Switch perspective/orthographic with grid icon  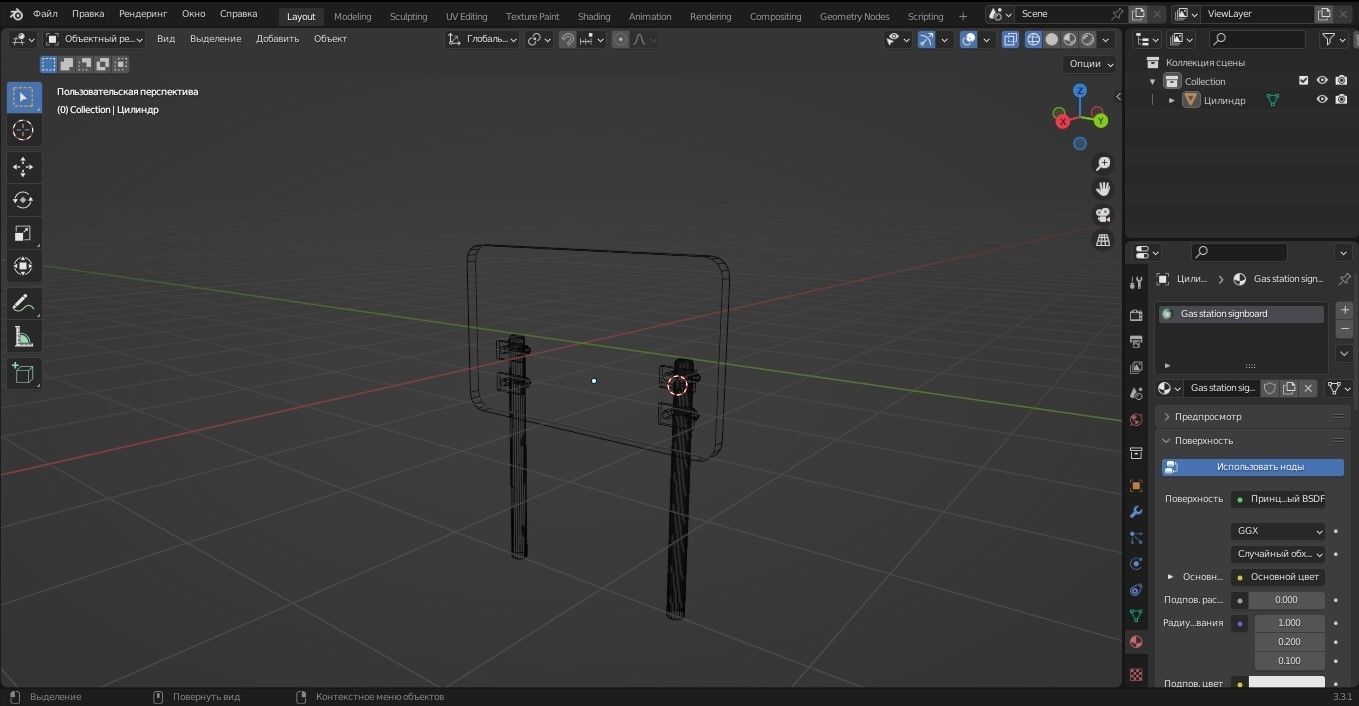(x=1103, y=241)
